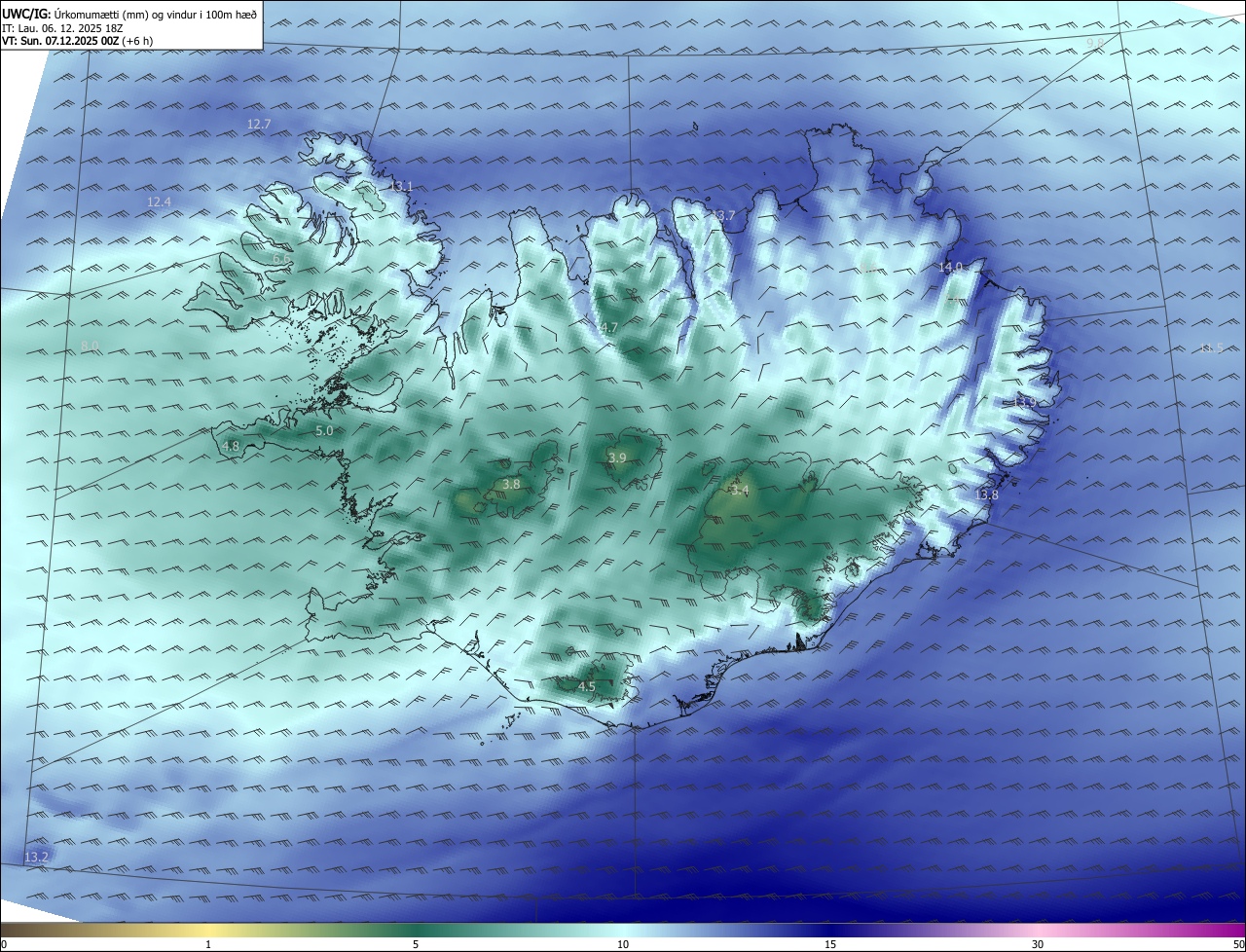Click the 4.8 value label at the peninsula tip
This screenshot has height=952, width=1246.
tap(231, 446)
